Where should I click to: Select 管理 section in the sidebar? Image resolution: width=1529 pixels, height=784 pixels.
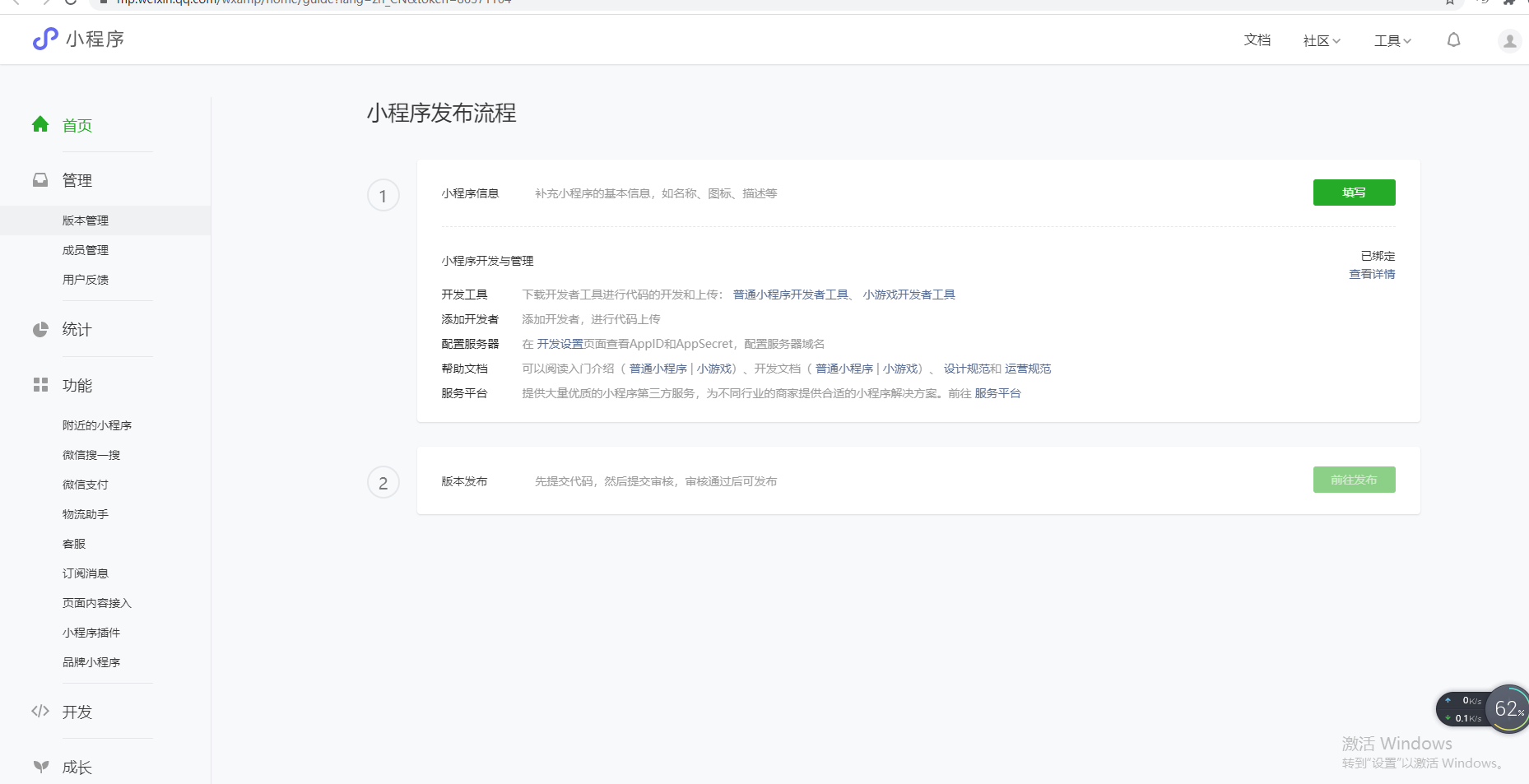point(77,180)
